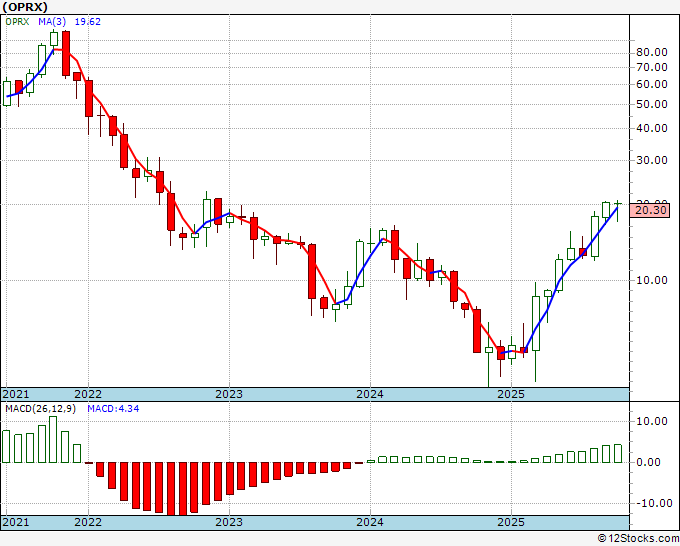Click the MACD:4.34 value label
The width and height of the screenshot is (680, 546).
click(x=113, y=409)
